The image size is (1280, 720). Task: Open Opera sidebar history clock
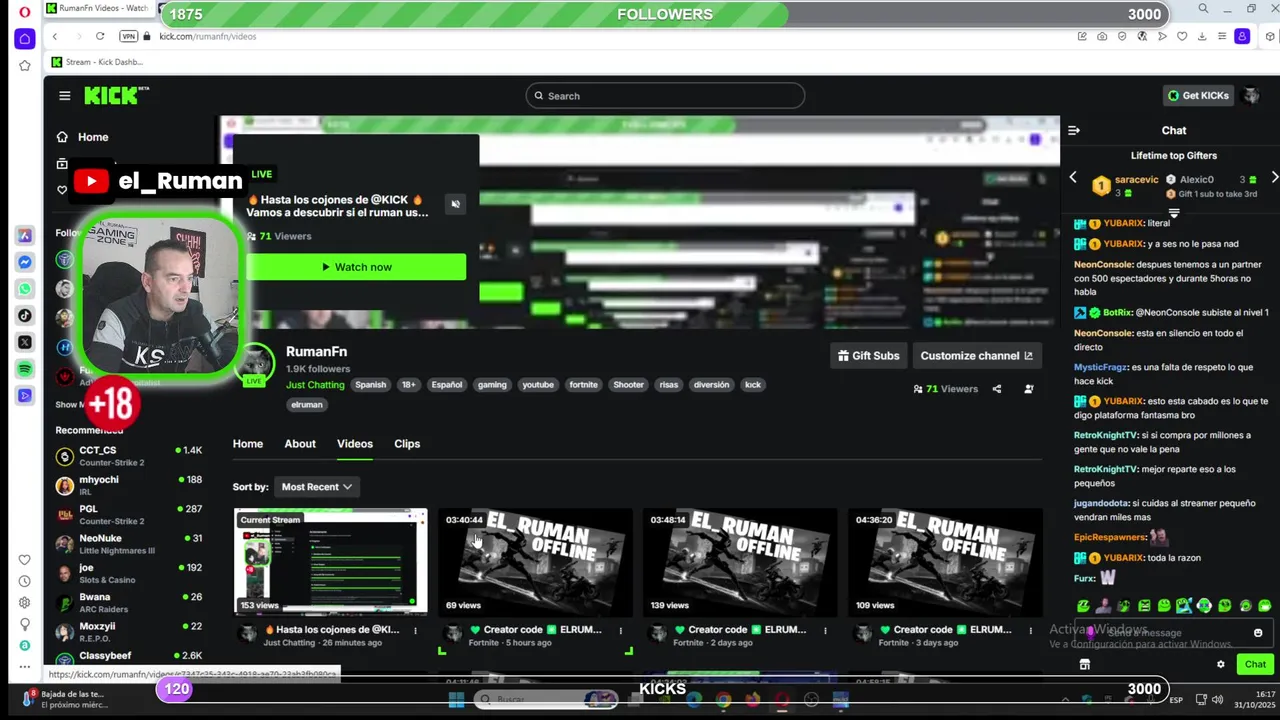pyautogui.click(x=25, y=581)
